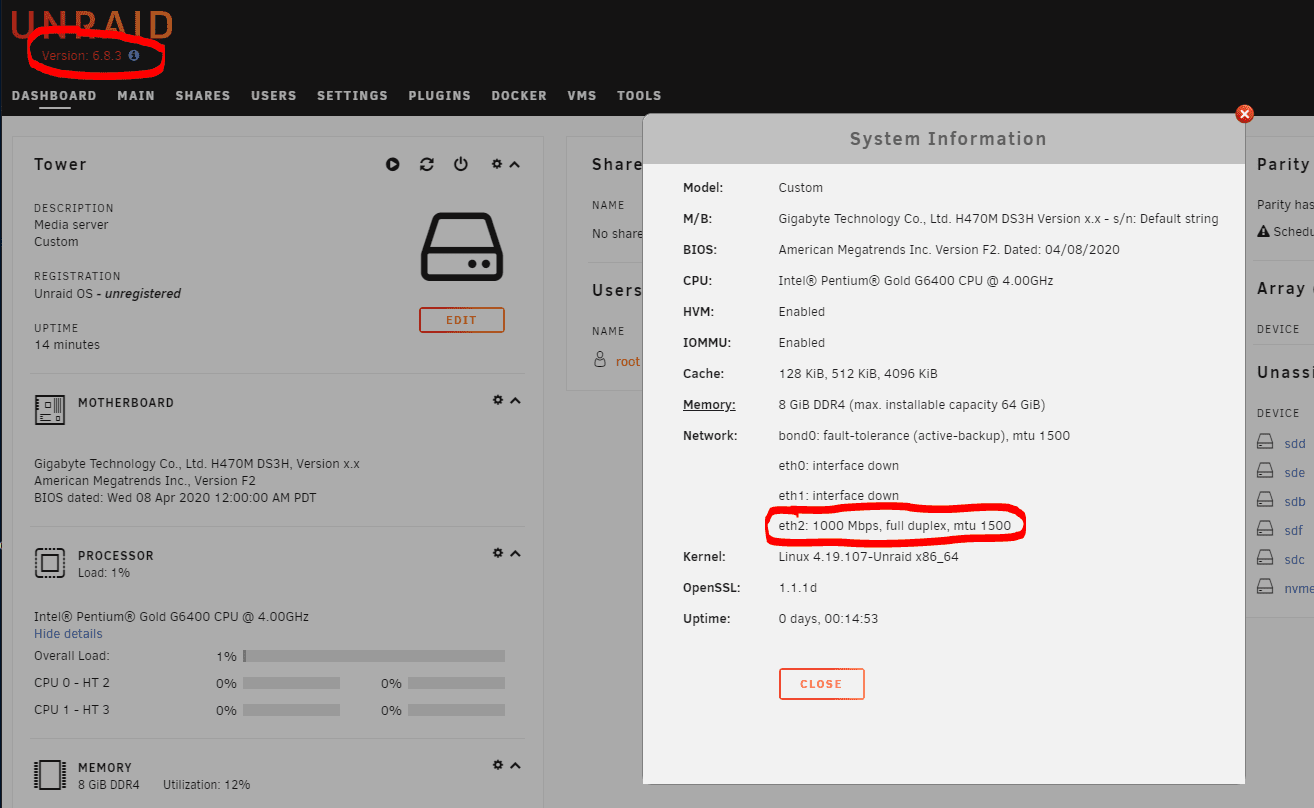Click the Tower start array play icon
The image size is (1314, 808).
point(393,164)
